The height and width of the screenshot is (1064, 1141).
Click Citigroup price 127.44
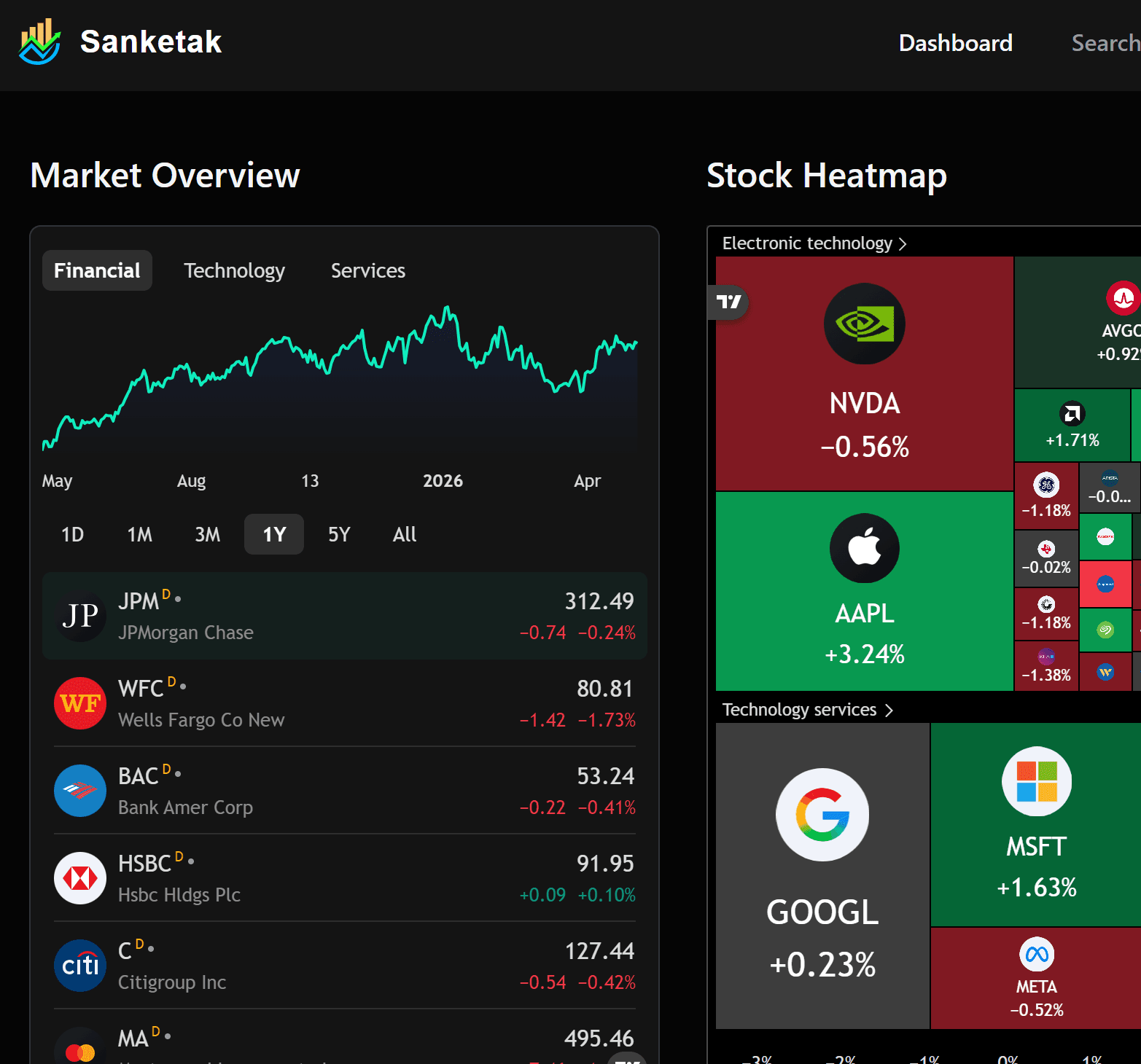[599, 951]
